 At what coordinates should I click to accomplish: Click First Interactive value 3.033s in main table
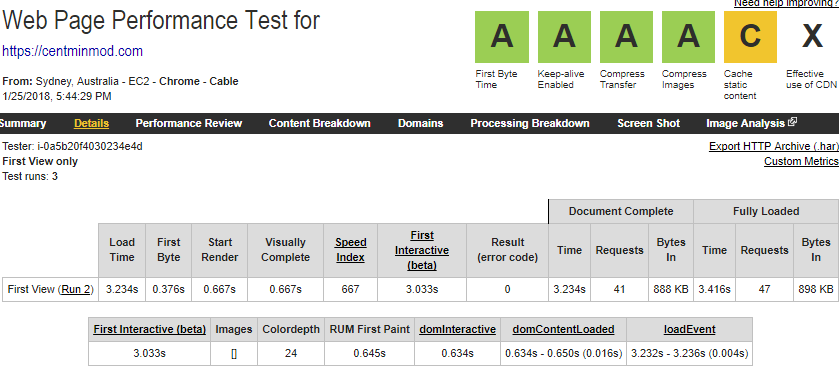tap(422, 290)
